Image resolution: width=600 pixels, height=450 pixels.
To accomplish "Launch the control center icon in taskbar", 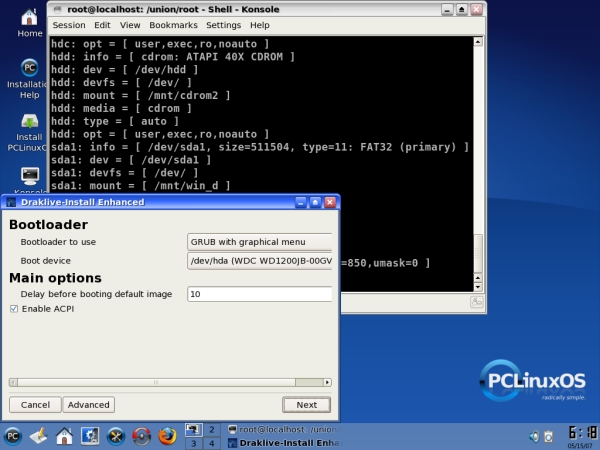I will tap(90, 436).
